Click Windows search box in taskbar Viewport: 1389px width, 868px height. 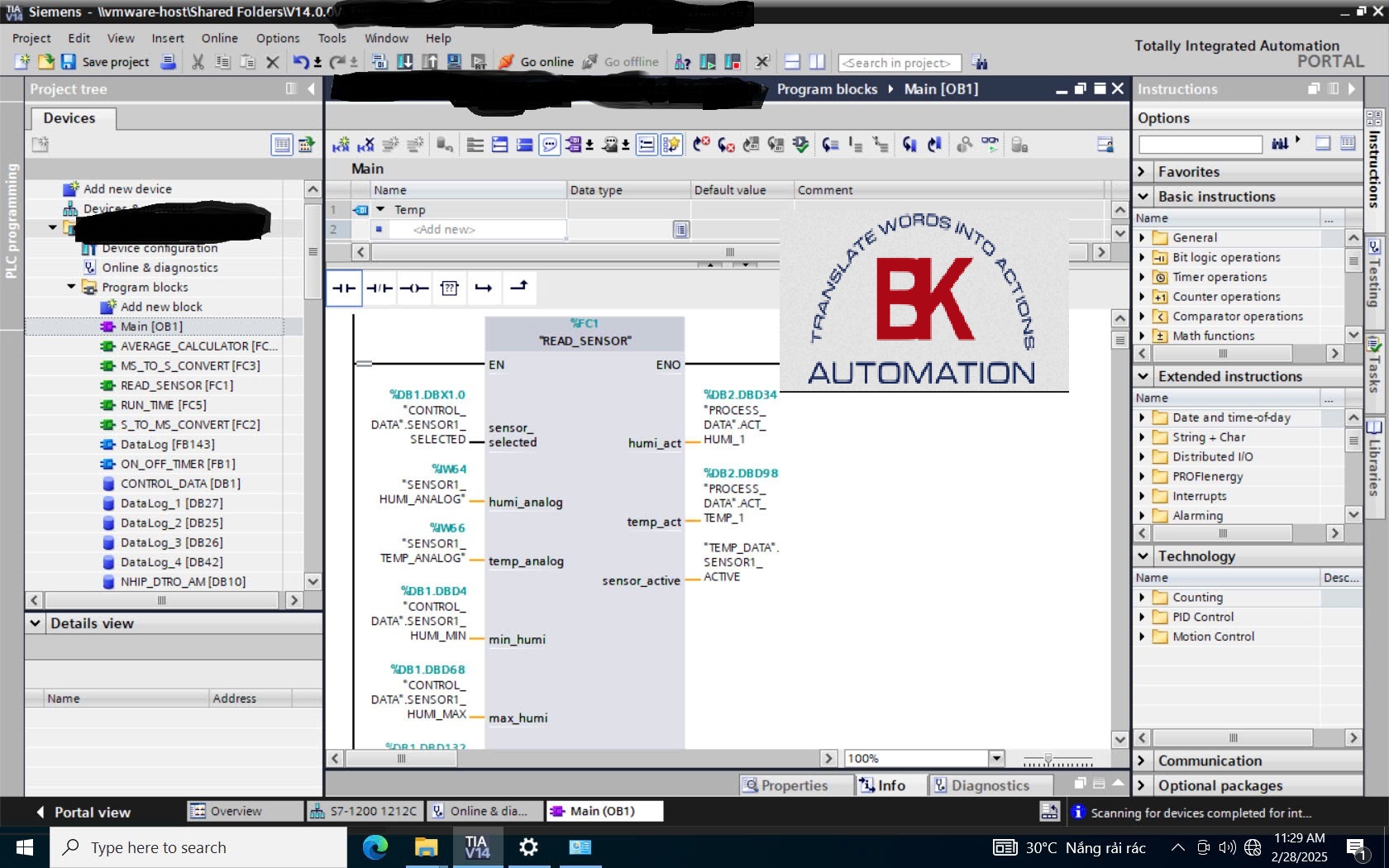(198, 847)
